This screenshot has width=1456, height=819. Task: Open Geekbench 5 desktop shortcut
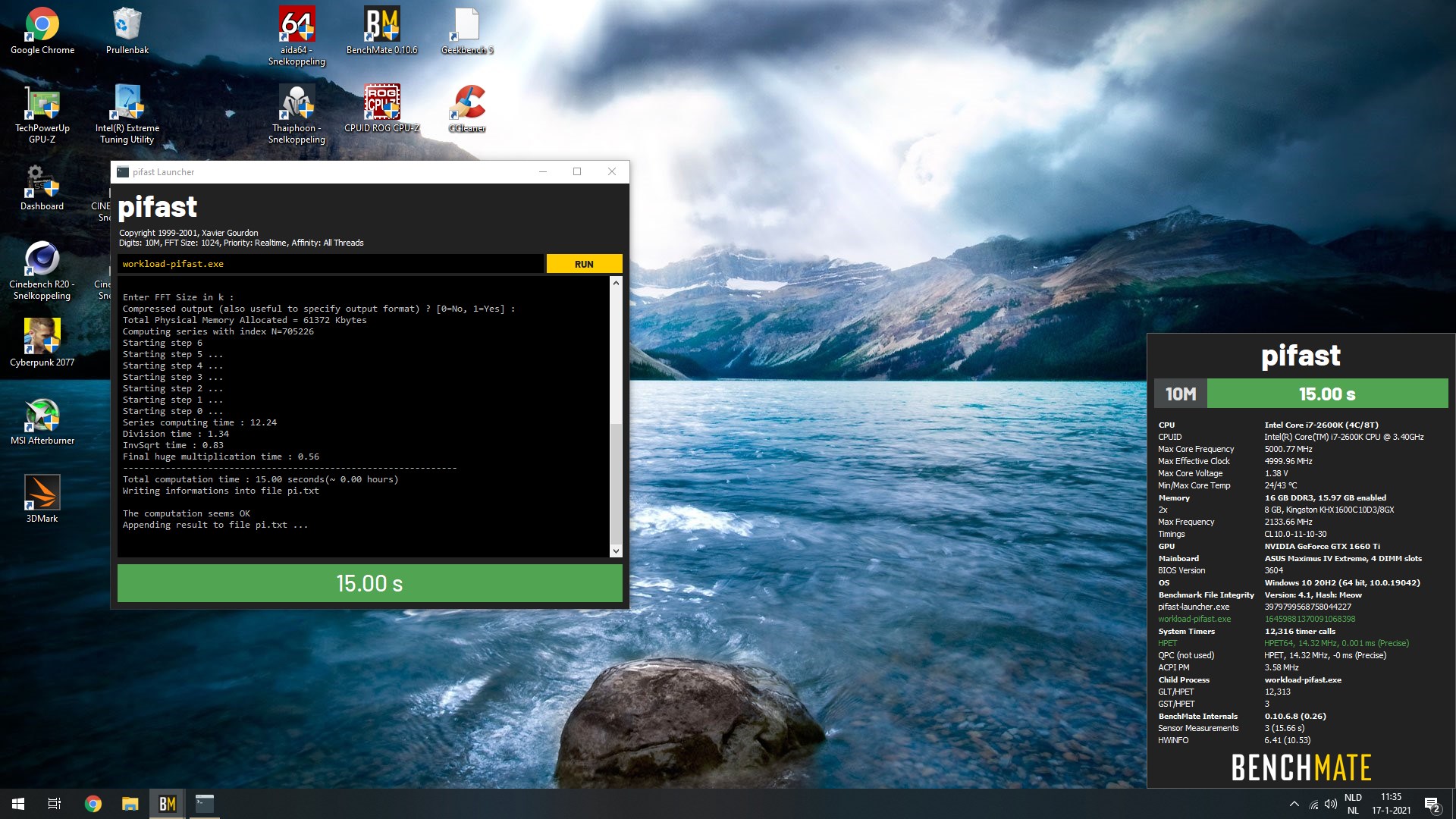click(x=467, y=32)
